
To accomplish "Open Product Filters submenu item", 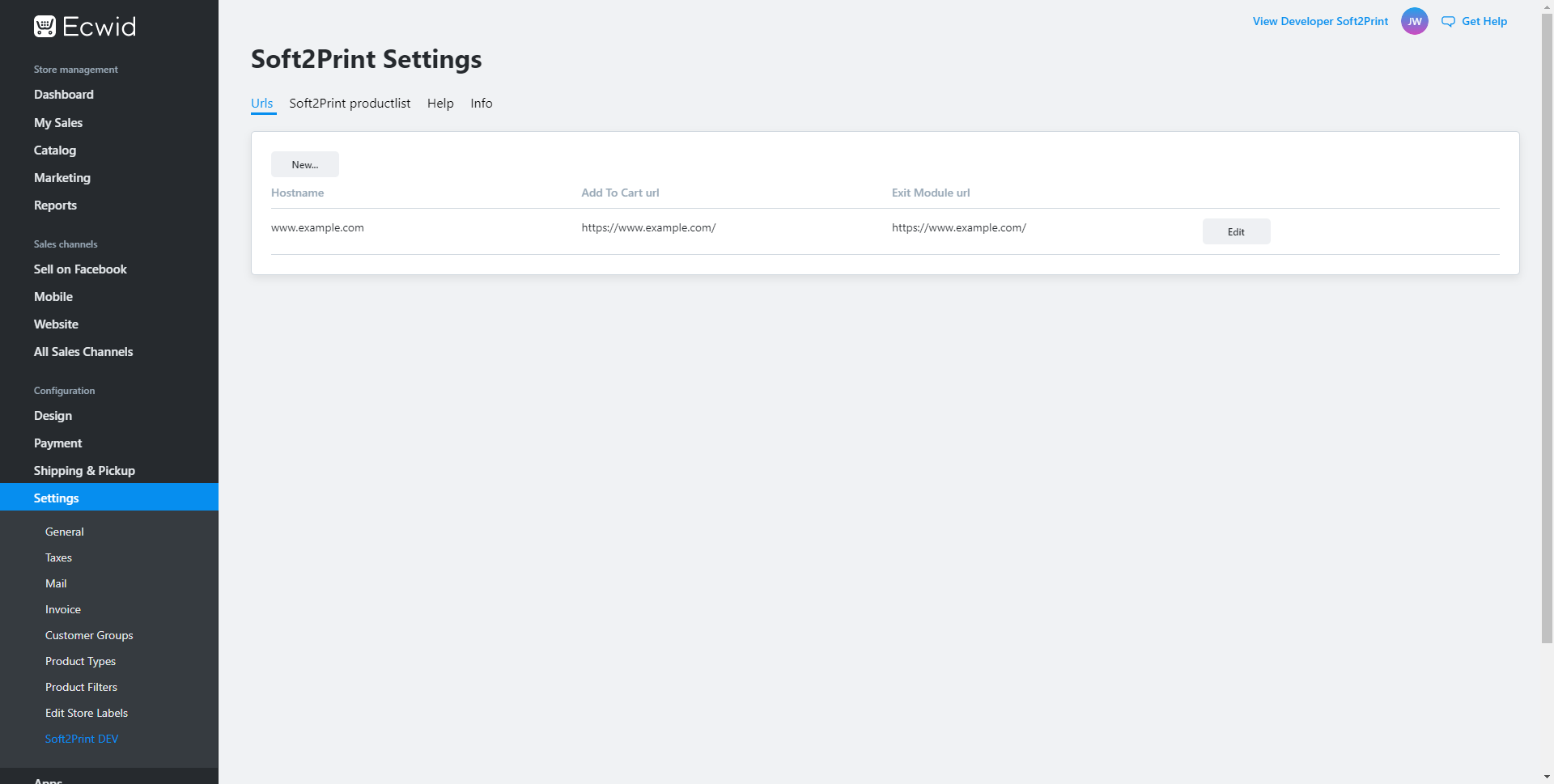I will 81,687.
